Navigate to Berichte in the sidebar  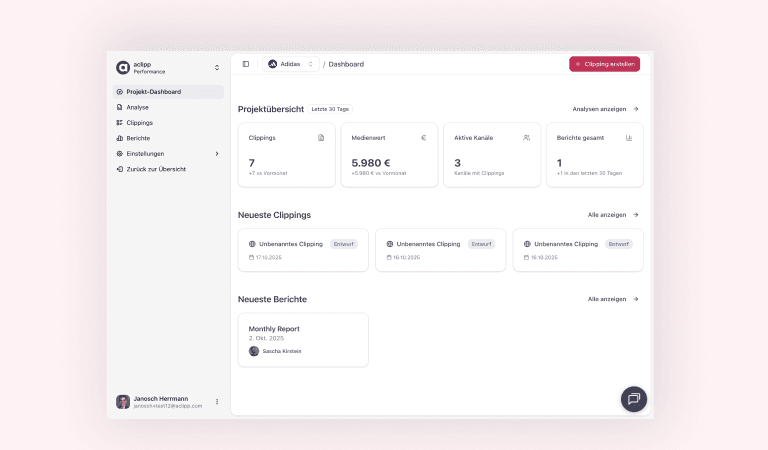coord(139,138)
